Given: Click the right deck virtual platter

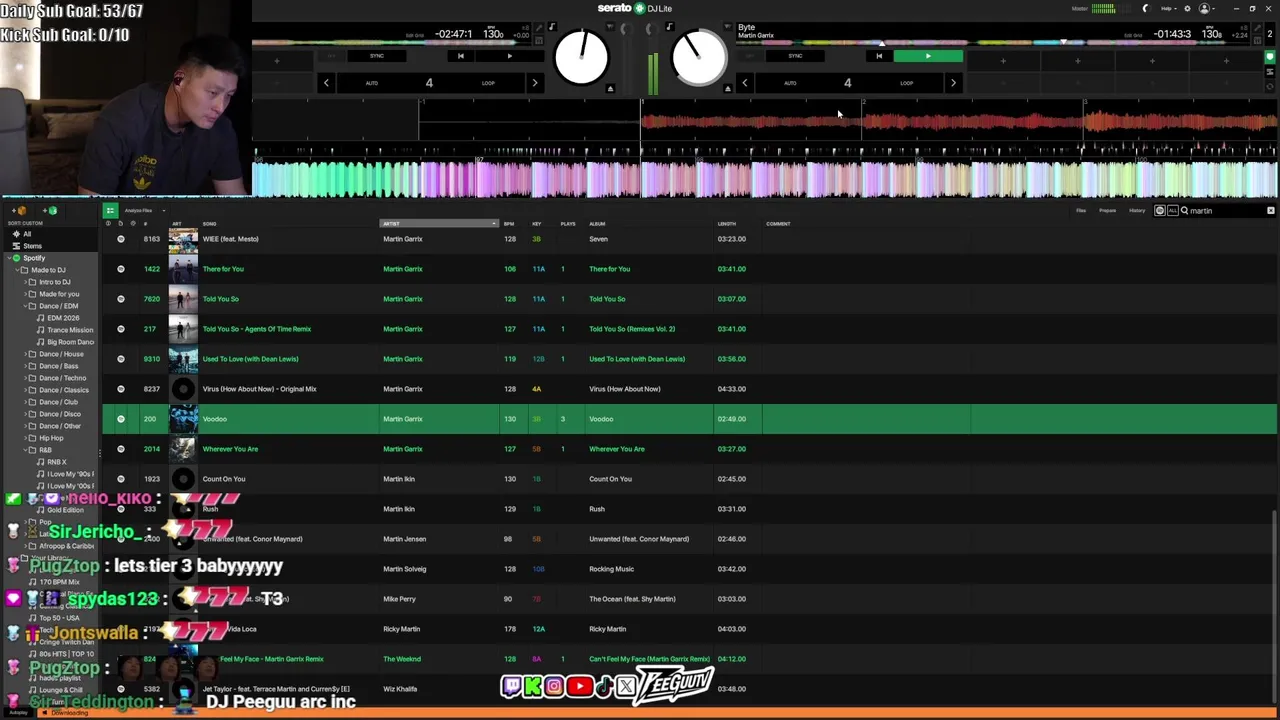Looking at the screenshot, I should pyautogui.click(x=698, y=58).
